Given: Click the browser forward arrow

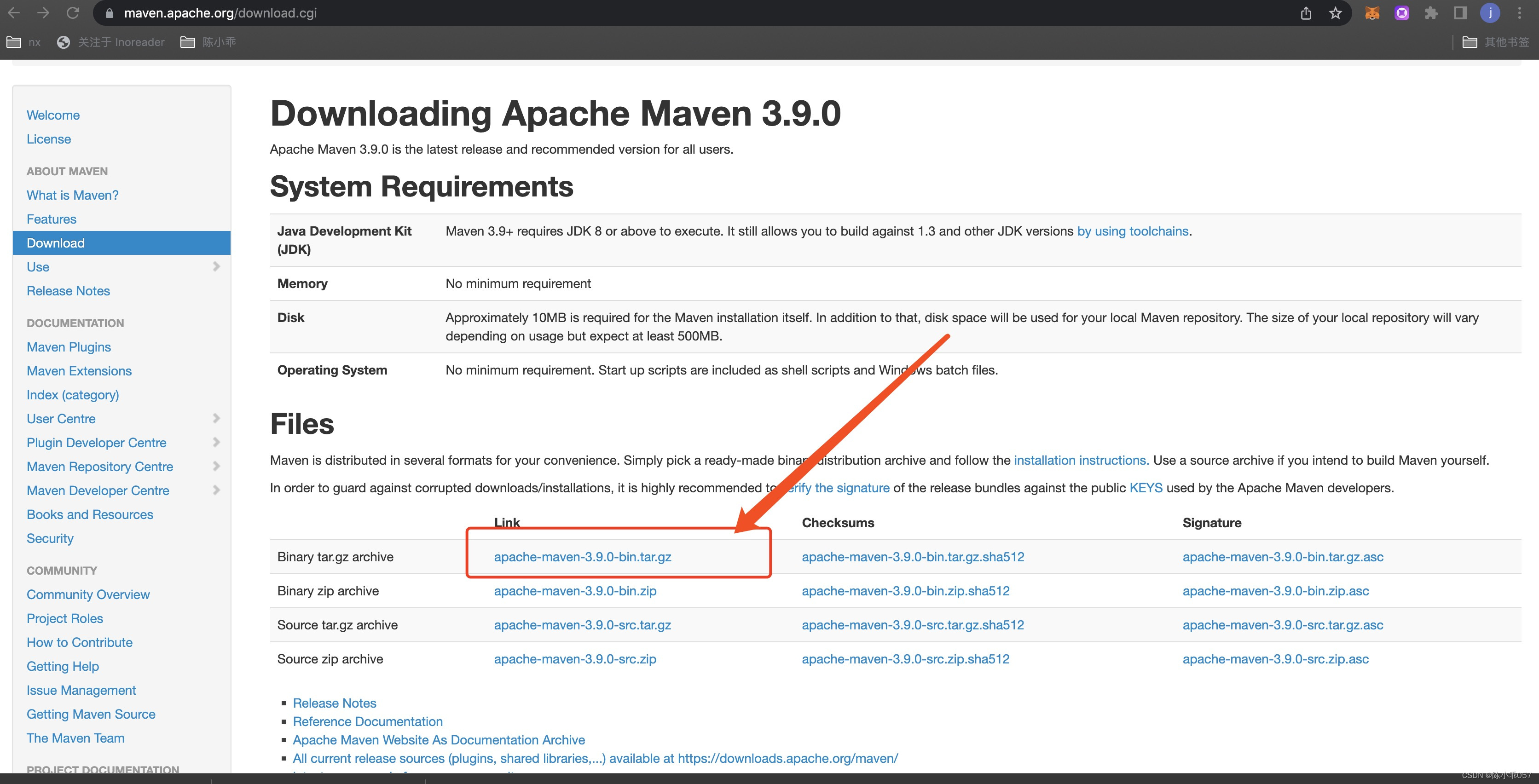Looking at the screenshot, I should [43, 12].
